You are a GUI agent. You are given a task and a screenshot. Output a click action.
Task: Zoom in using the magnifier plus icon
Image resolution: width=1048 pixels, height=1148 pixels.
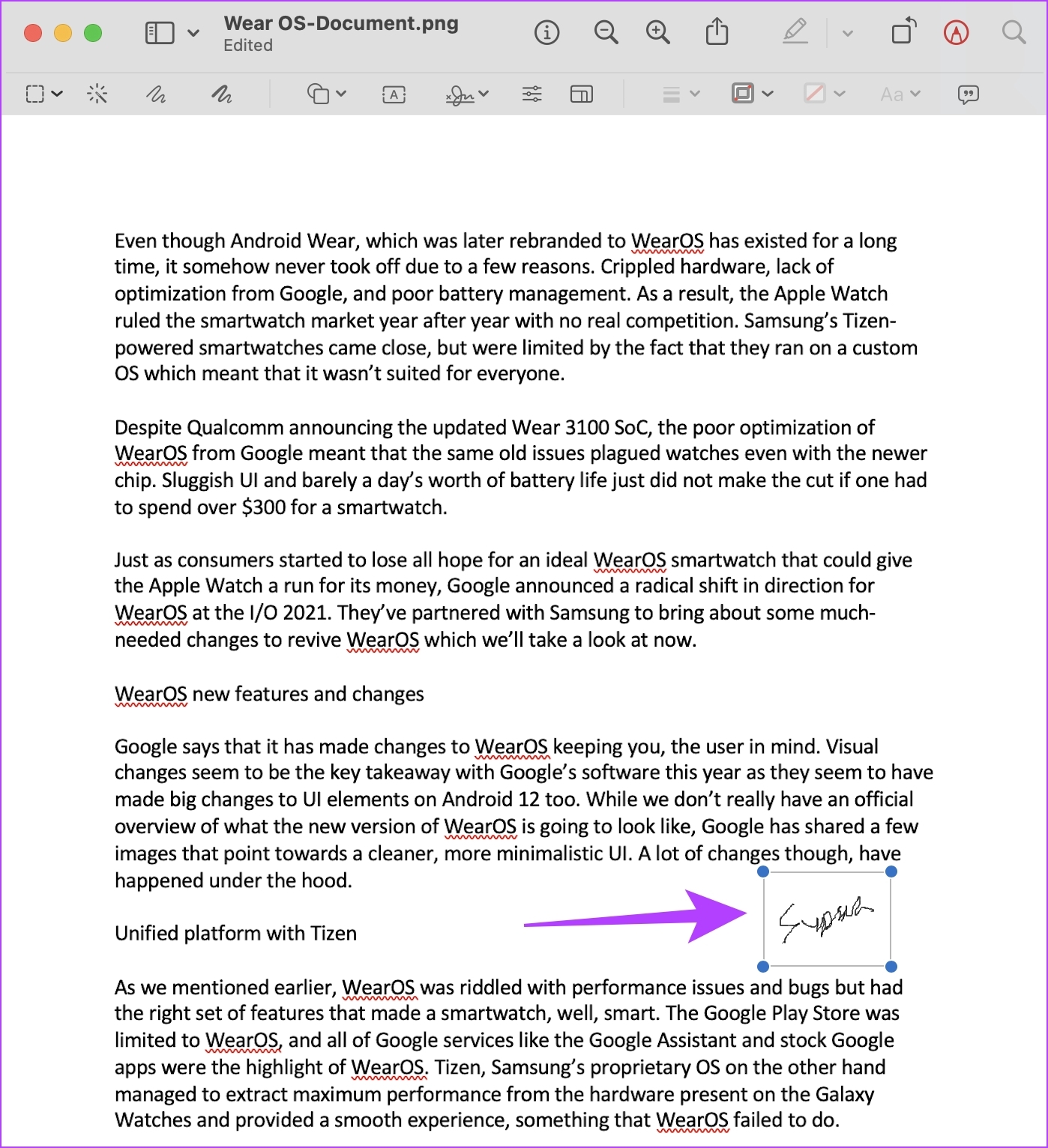(x=658, y=33)
